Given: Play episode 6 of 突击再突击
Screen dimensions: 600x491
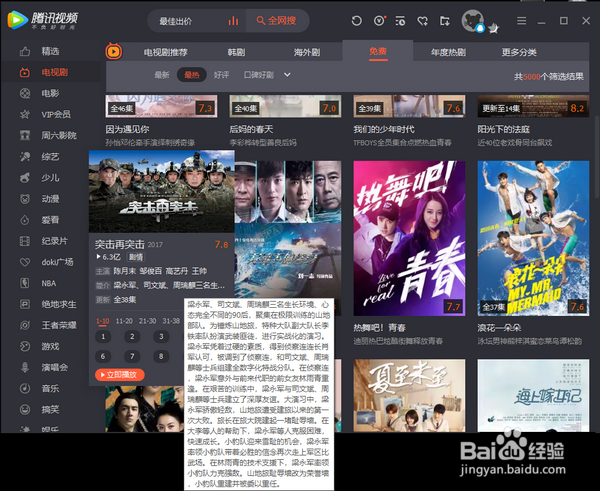Looking at the screenshot, I should pos(103,357).
